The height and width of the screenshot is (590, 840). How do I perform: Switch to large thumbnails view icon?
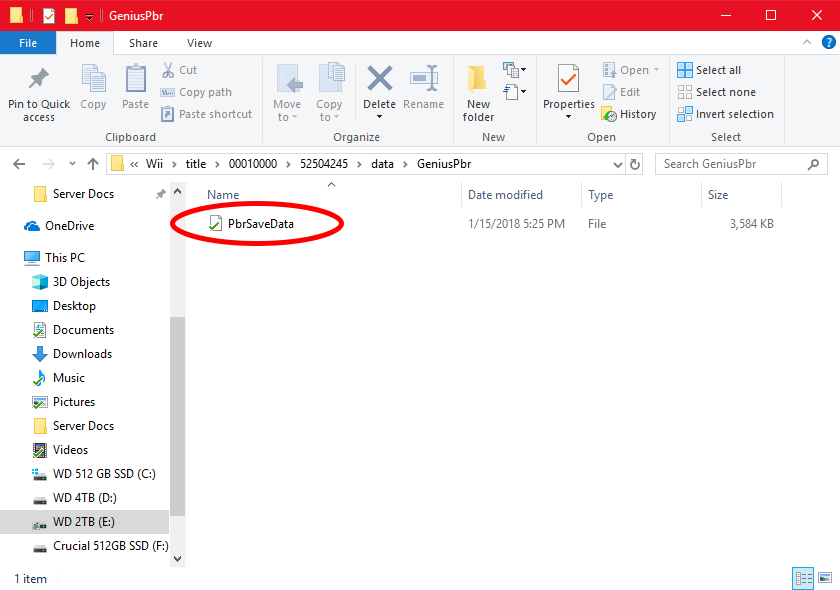(x=825, y=577)
